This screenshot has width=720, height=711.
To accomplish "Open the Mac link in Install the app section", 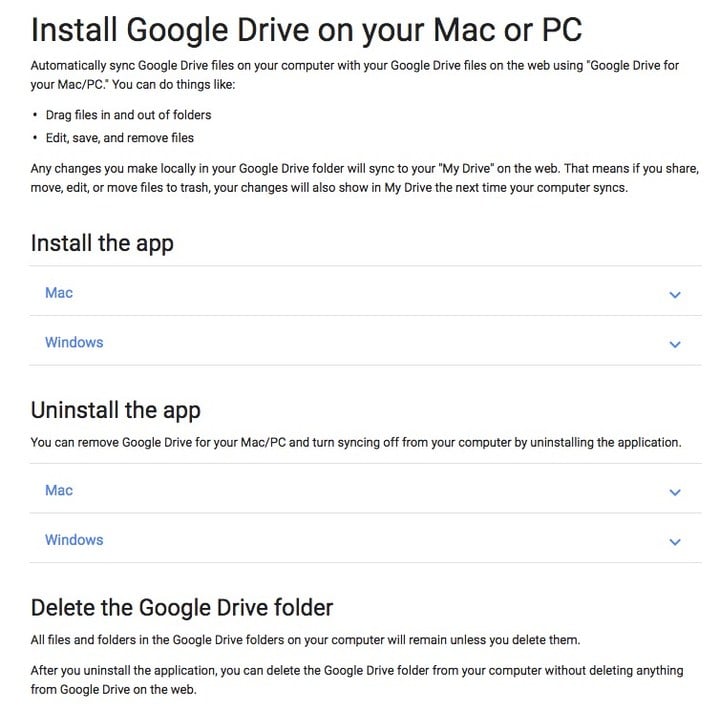I will 59,293.
